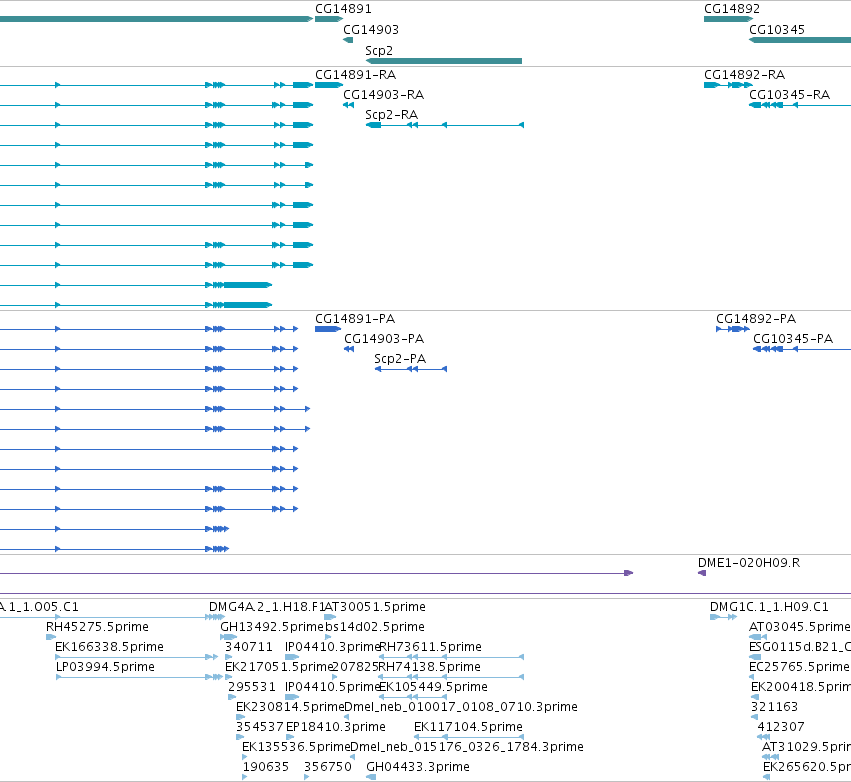Select the CG14892-RA transcript label
The height and width of the screenshot is (782, 851).
click(x=744, y=74)
